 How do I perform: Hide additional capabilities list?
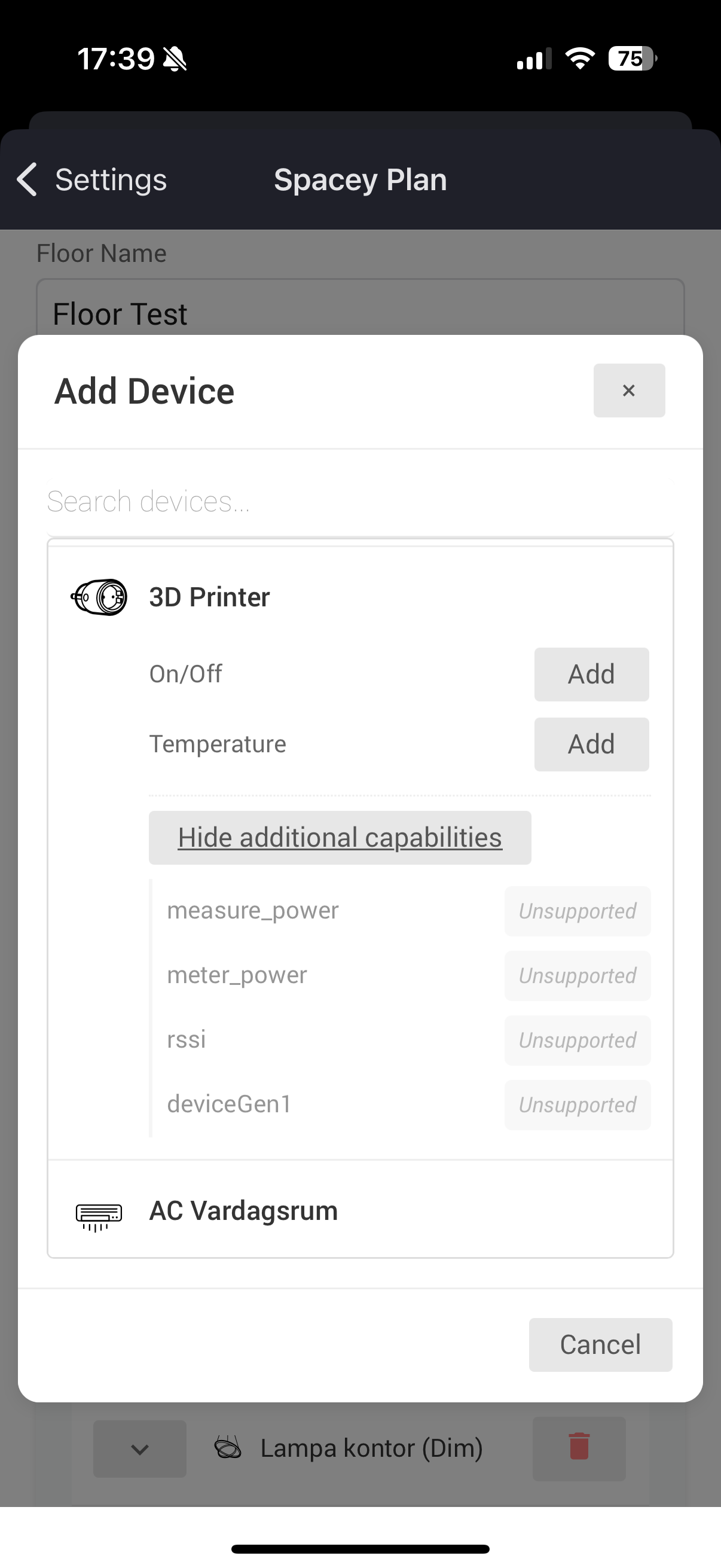click(340, 838)
